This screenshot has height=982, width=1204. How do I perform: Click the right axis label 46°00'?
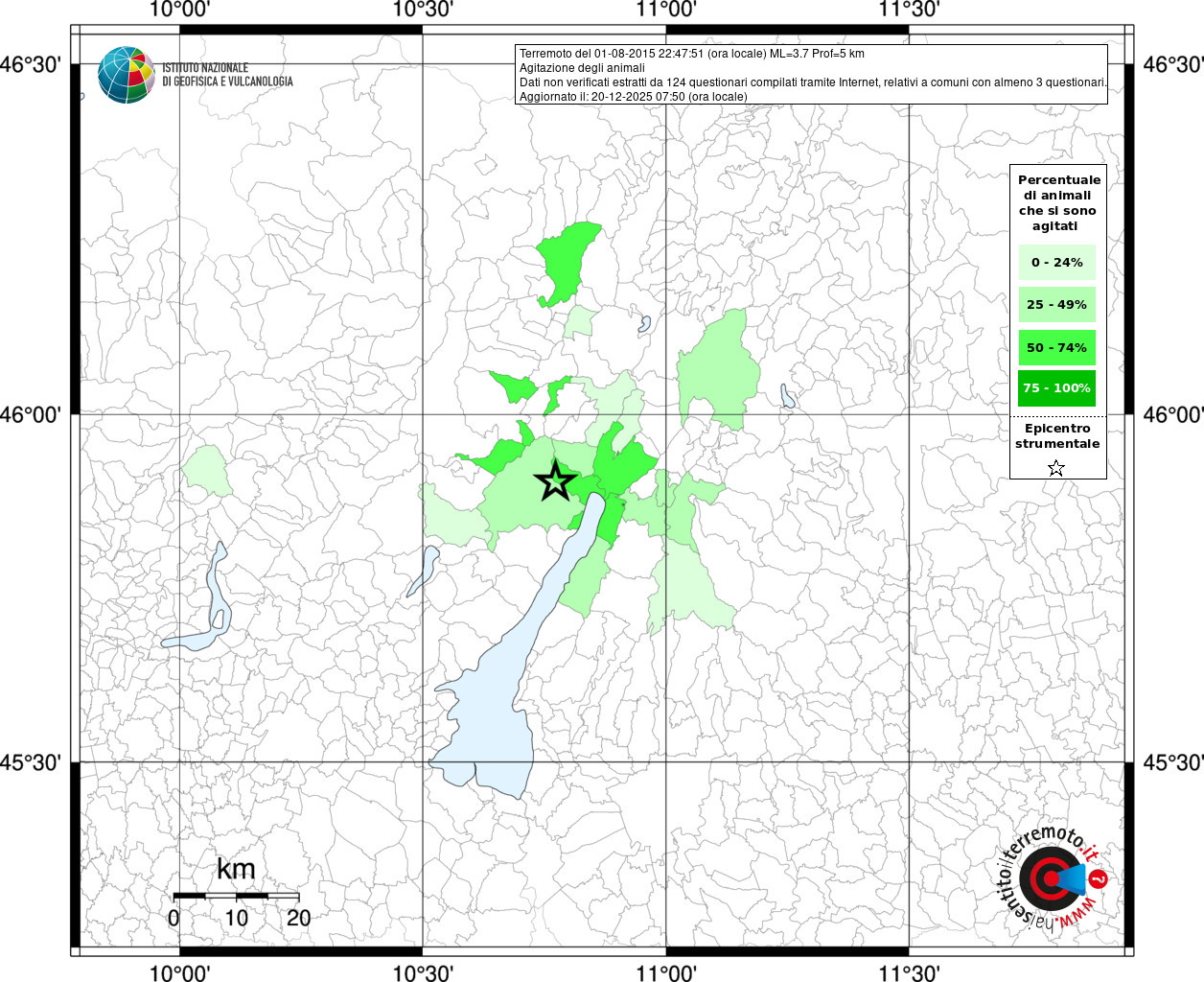click(x=1173, y=414)
